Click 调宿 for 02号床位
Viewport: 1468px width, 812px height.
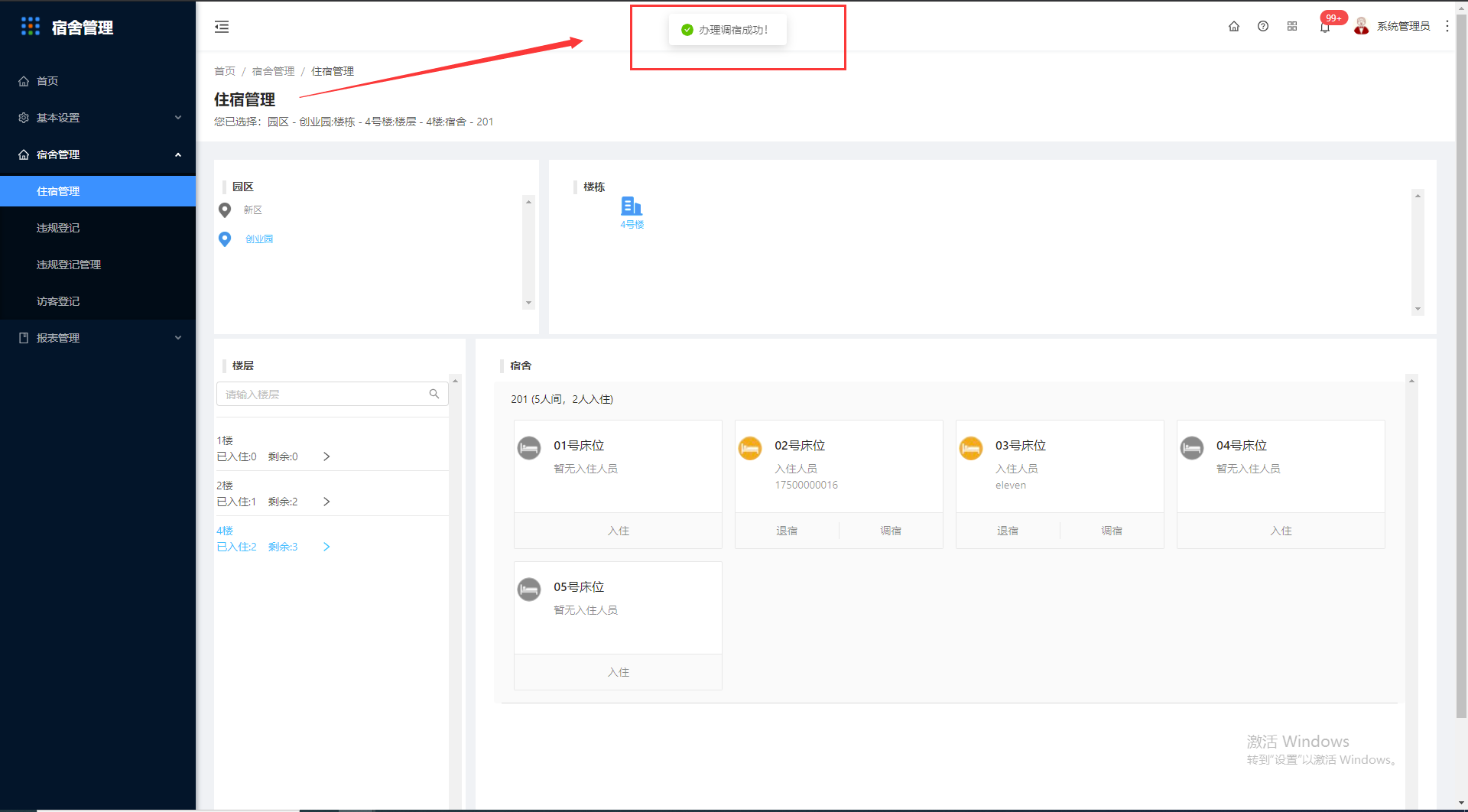coord(891,531)
